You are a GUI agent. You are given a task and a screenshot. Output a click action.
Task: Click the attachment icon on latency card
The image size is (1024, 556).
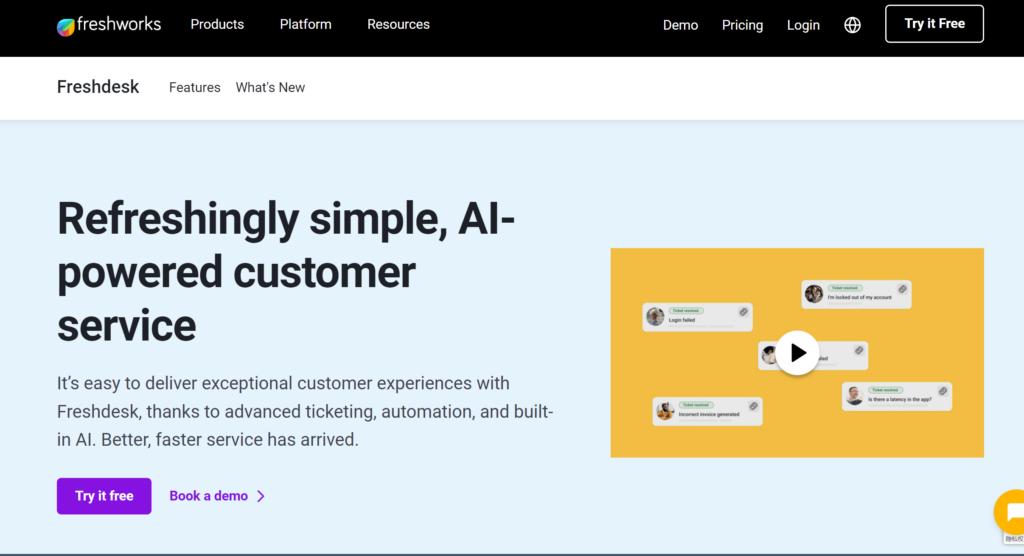click(942, 391)
